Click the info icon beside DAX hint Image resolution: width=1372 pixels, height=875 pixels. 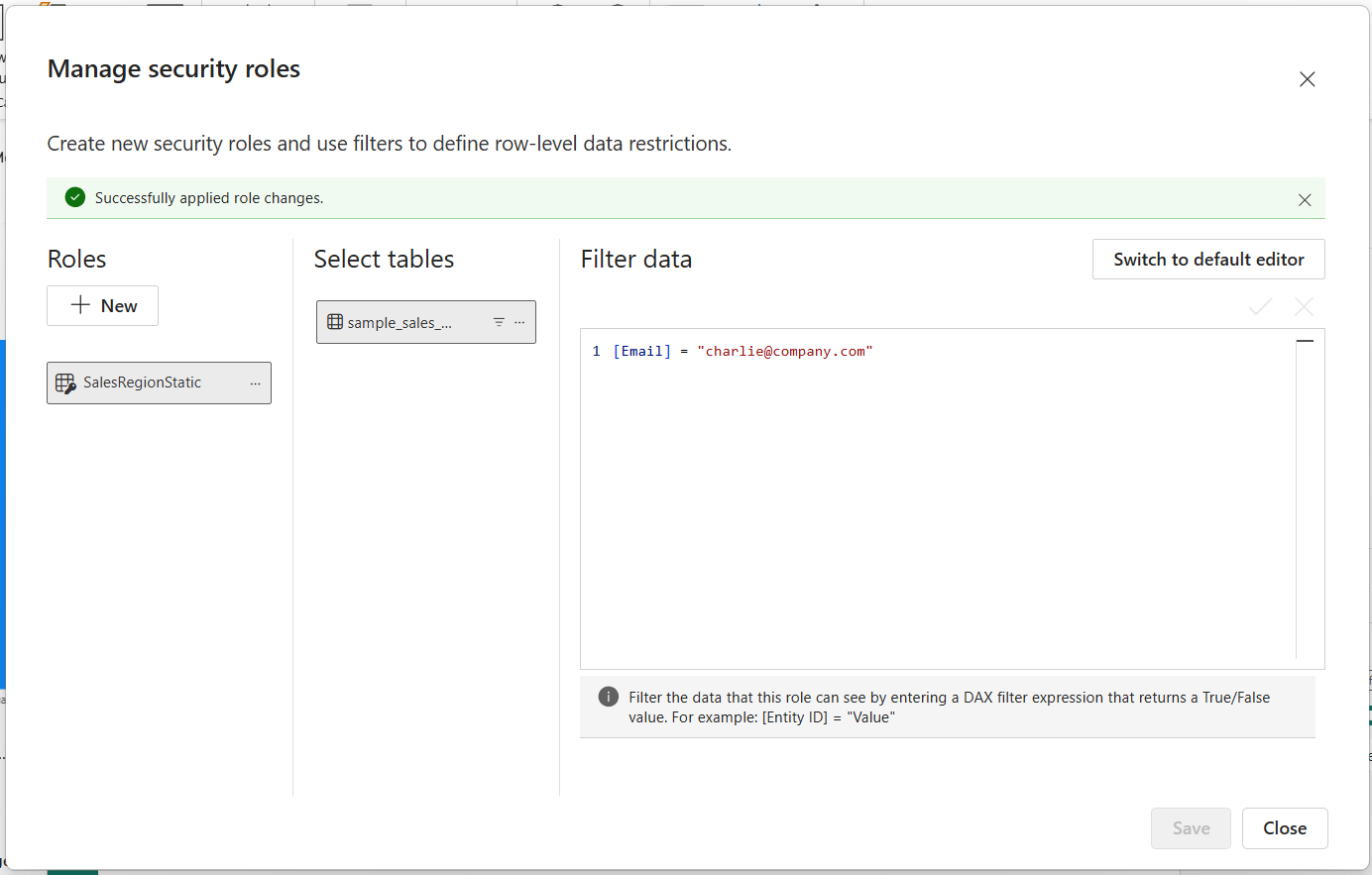pyautogui.click(x=609, y=697)
